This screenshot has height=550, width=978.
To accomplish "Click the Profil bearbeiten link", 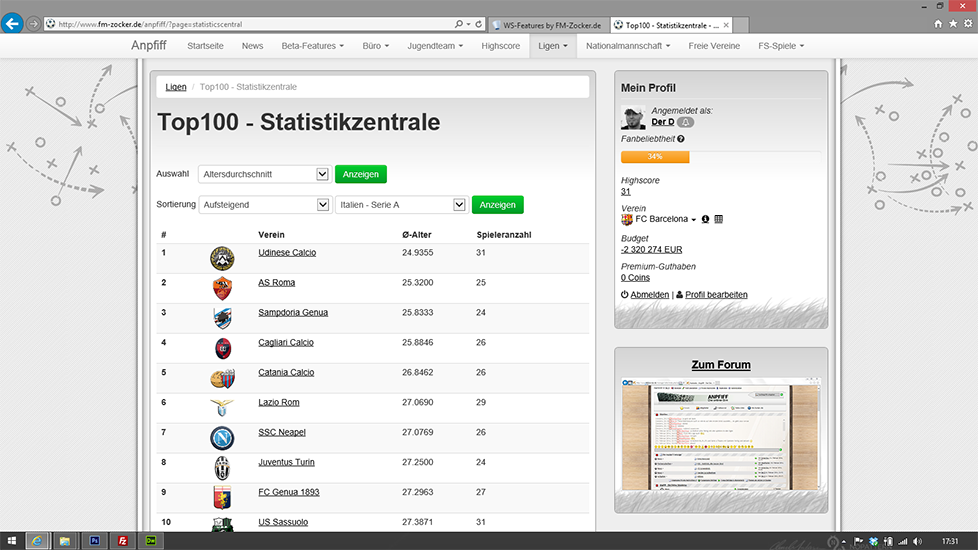I will (715, 295).
